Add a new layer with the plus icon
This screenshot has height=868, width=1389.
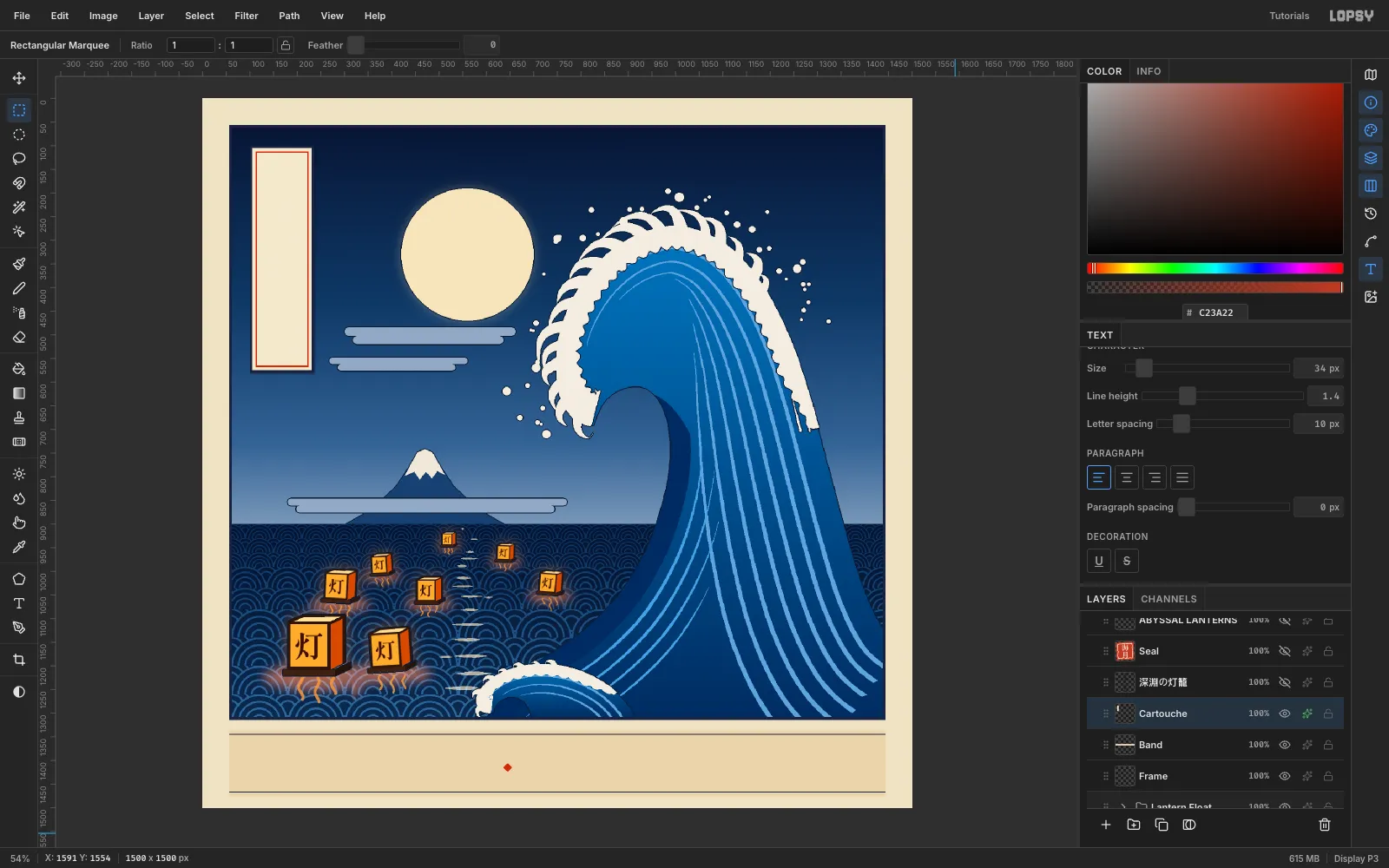pyautogui.click(x=1106, y=825)
